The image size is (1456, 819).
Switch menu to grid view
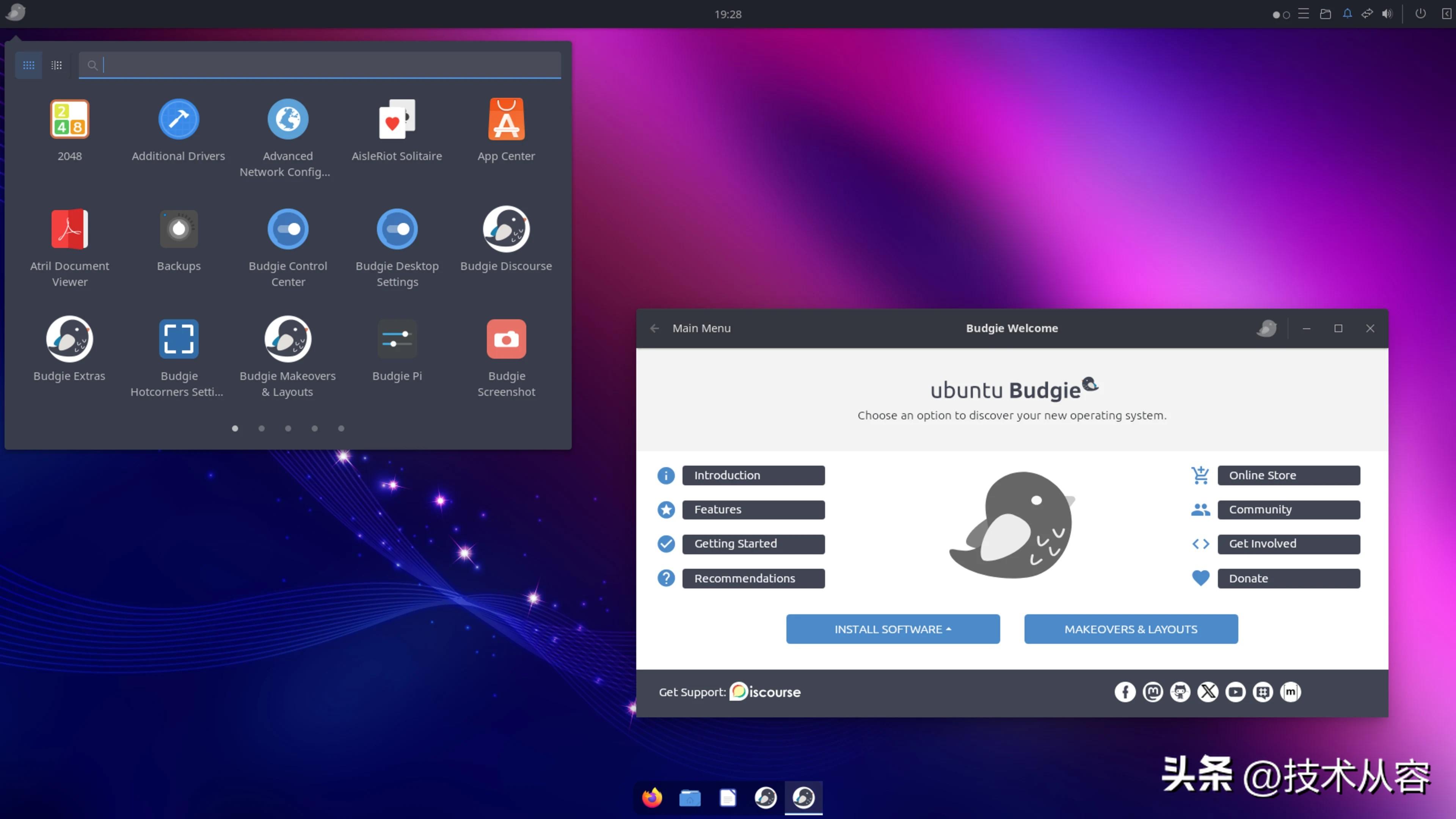[x=28, y=65]
